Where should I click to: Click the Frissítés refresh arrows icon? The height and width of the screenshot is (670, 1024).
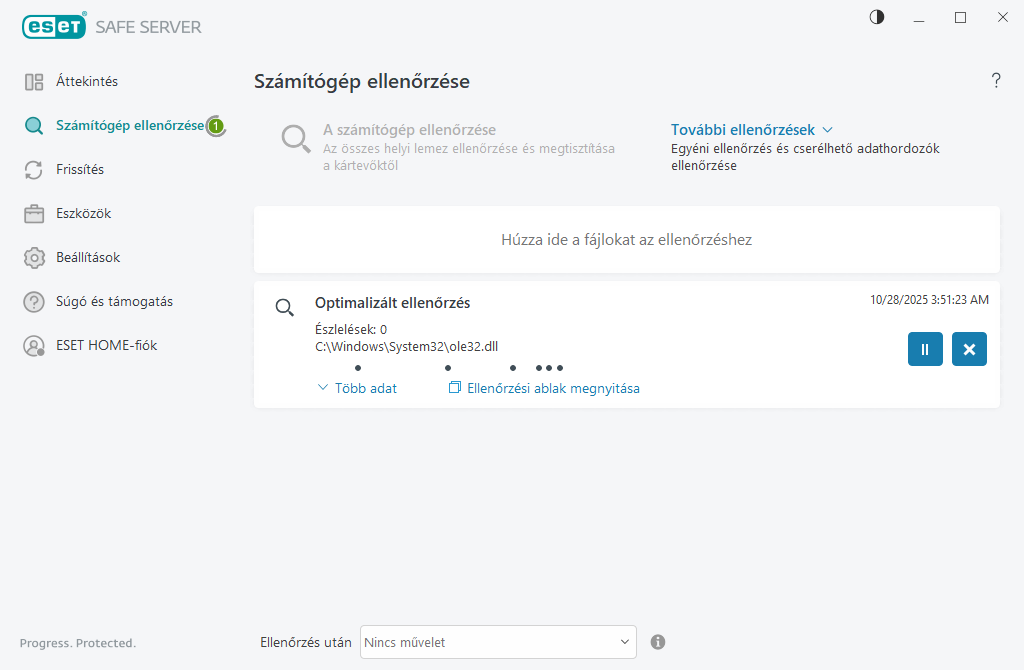pos(34,170)
